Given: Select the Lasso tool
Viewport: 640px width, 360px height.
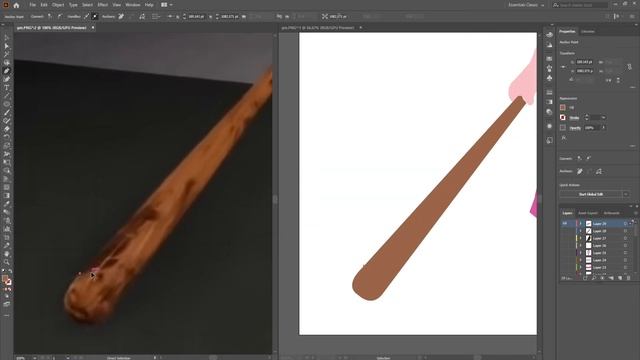Looking at the screenshot, I should coord(7,62).
